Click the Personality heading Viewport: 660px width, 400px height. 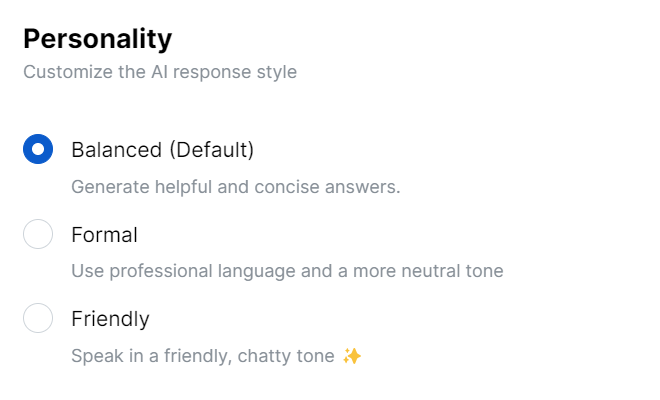tap(98, 39)
